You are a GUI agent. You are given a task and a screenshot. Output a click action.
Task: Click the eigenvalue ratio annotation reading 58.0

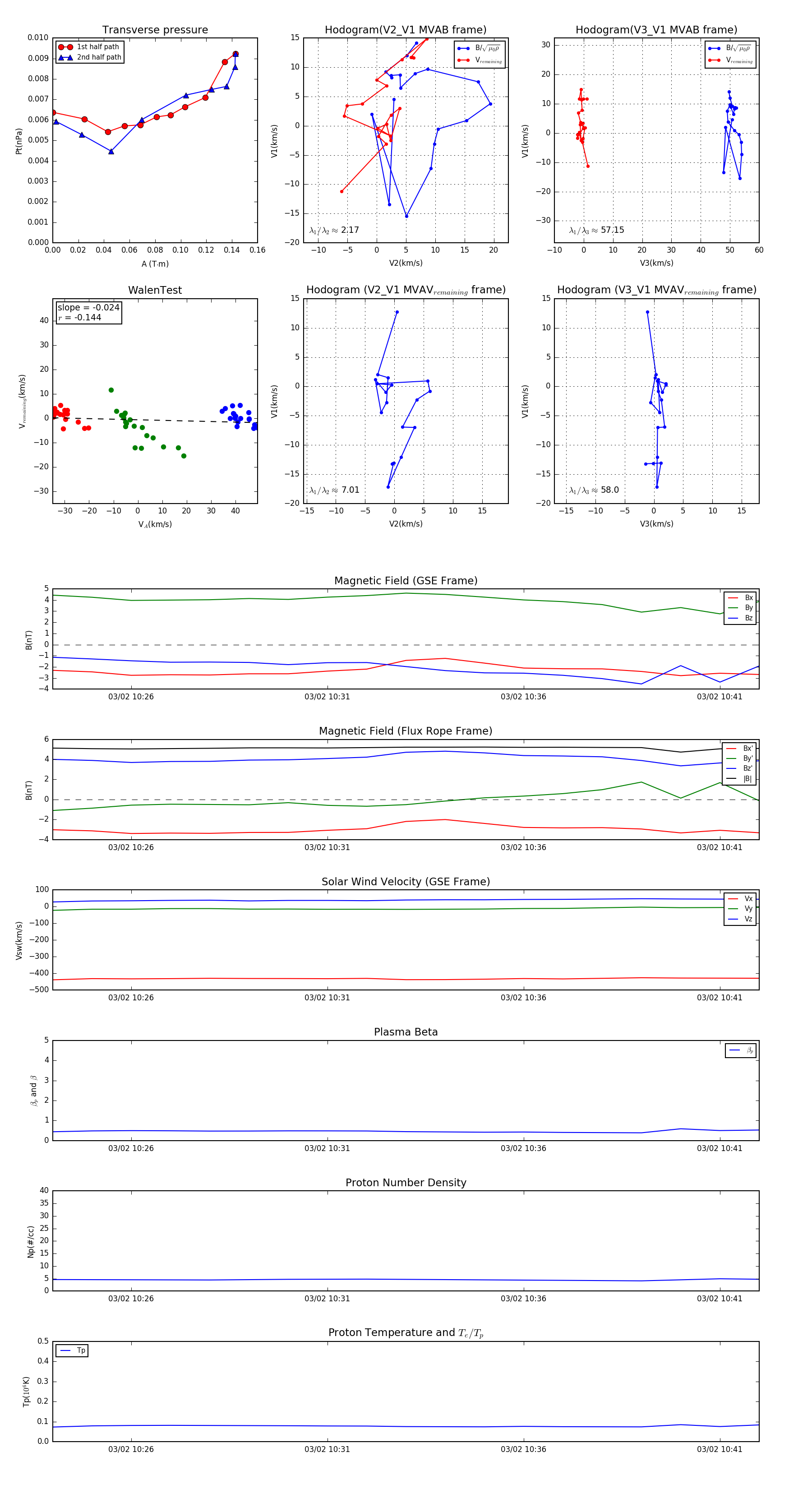click(594, 490)
